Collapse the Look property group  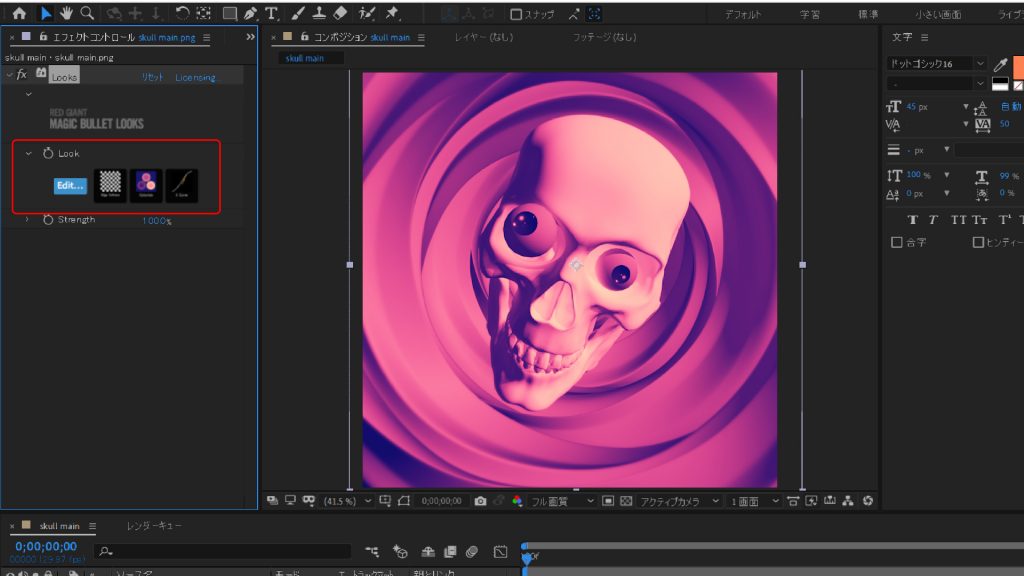coord(29,154)
